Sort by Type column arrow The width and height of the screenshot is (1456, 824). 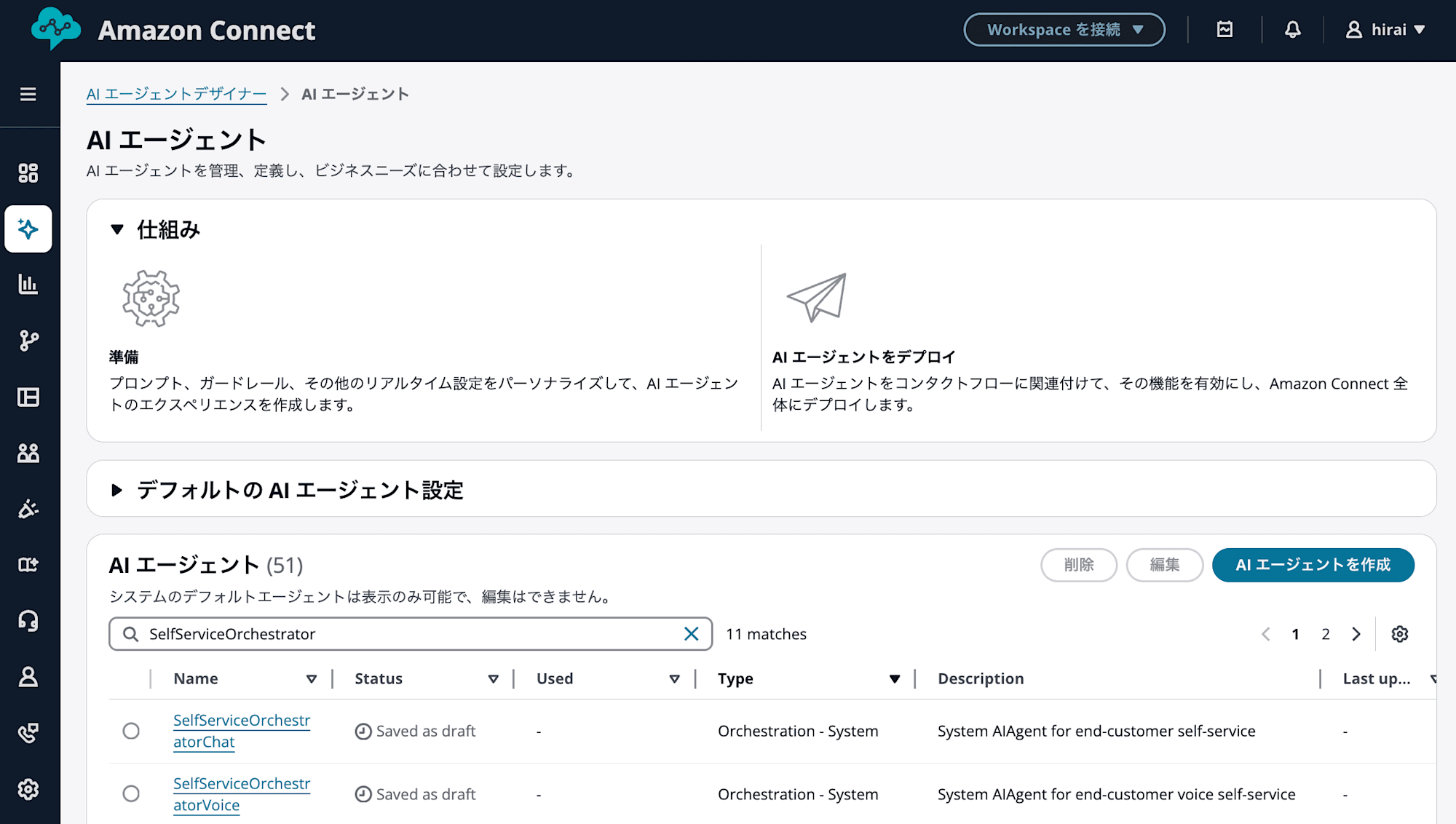[895, 679]
